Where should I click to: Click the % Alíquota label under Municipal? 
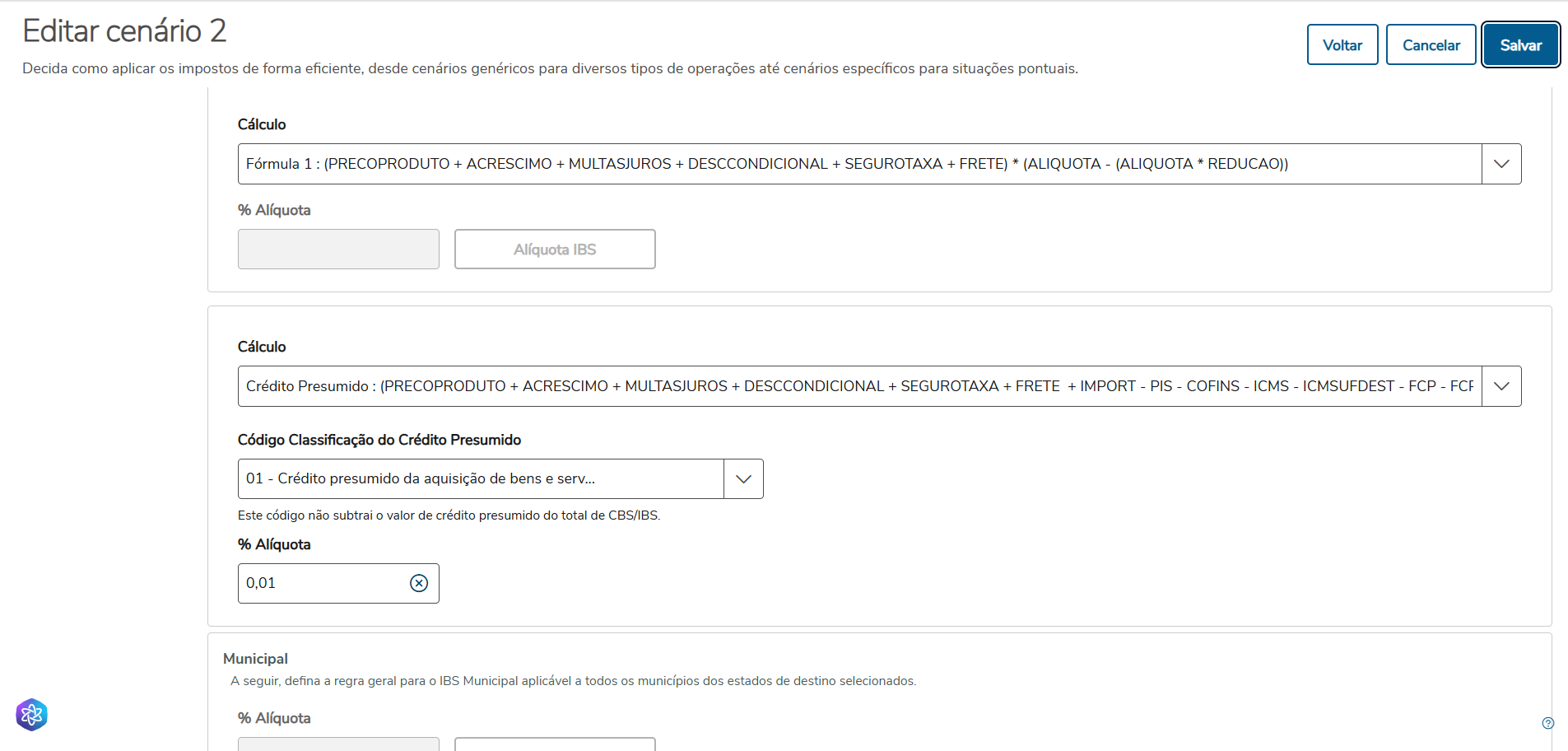pos(274,718)
